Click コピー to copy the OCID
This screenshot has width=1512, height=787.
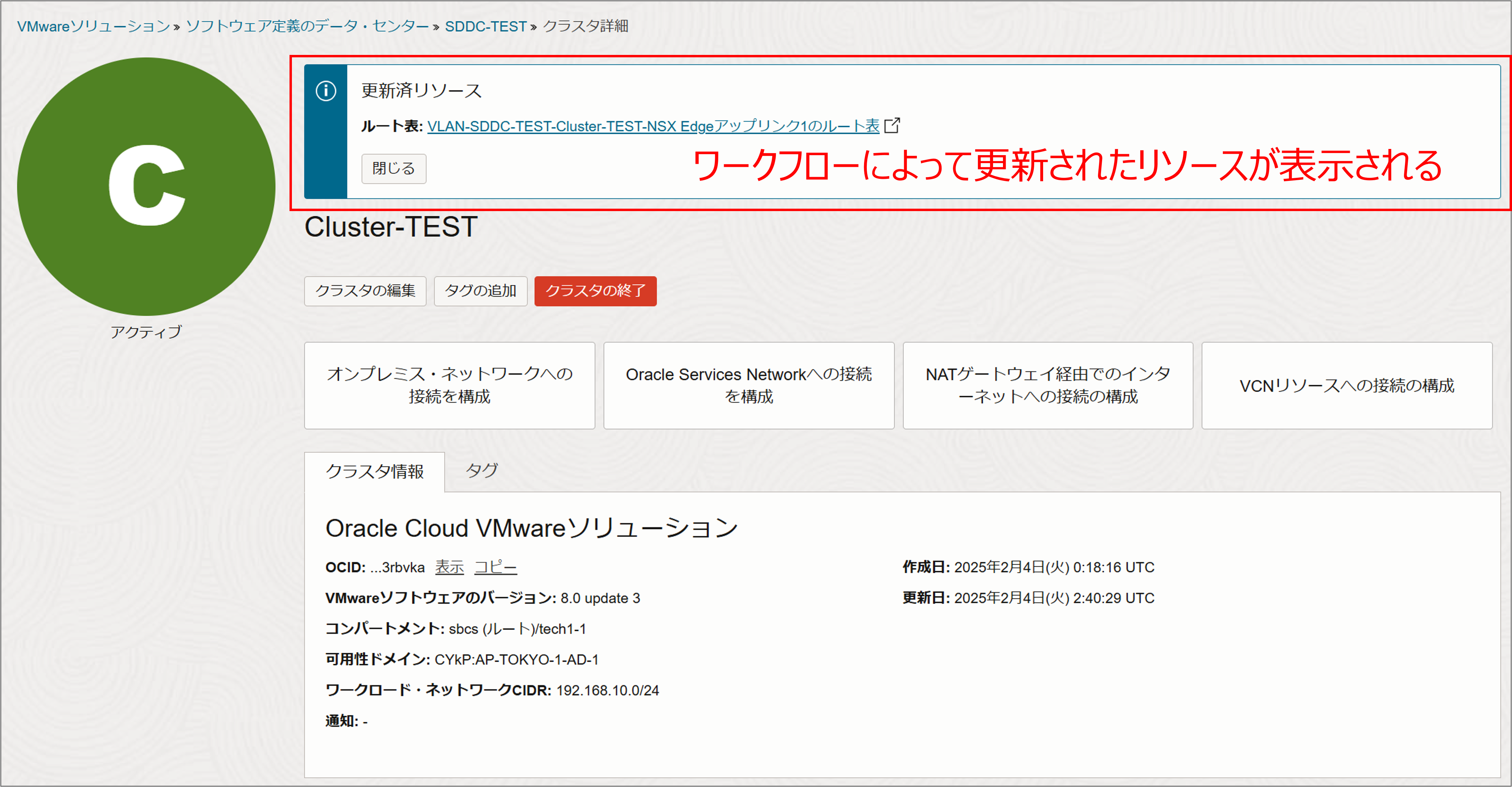(495, 567)
